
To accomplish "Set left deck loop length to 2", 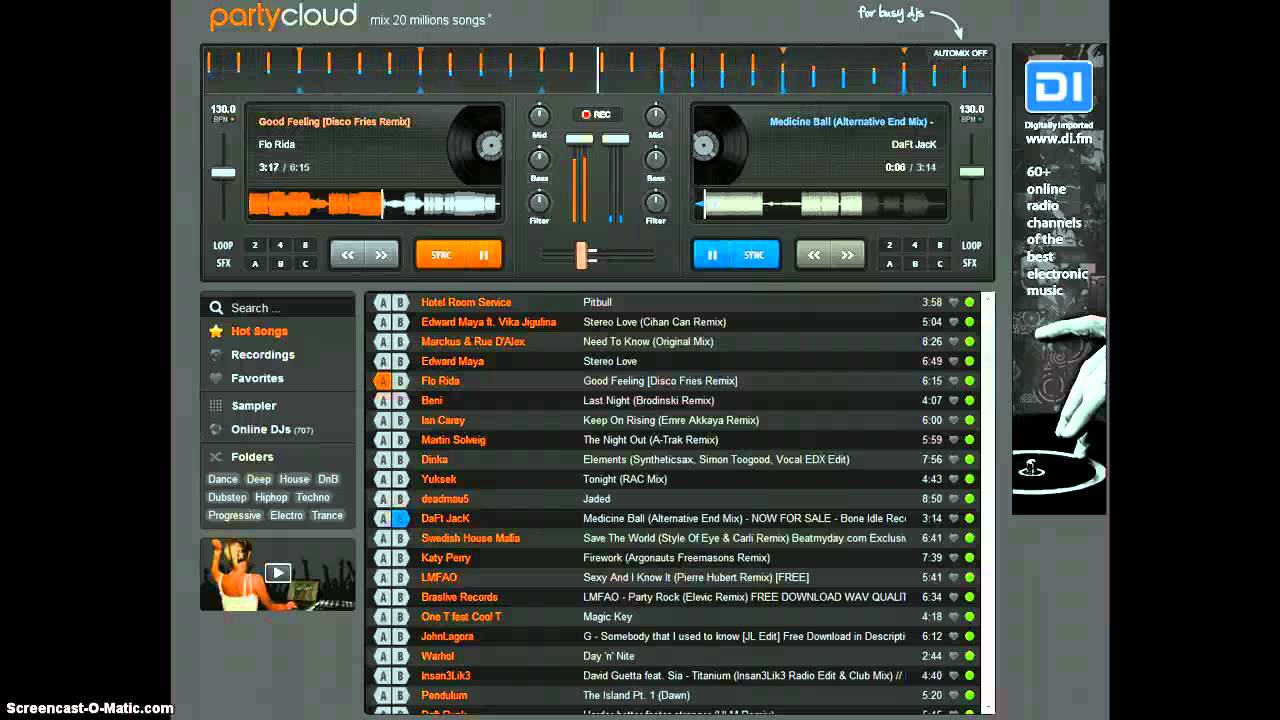I will 255,245.
